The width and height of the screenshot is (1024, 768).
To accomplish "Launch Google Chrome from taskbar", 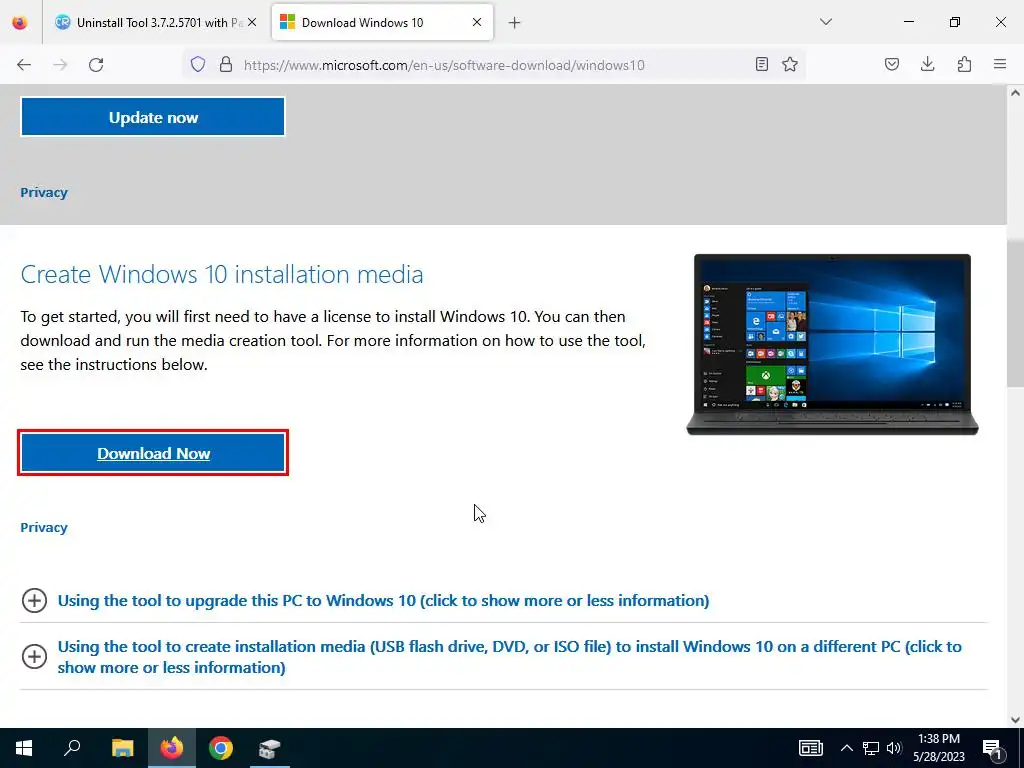I will click(221, 748).
